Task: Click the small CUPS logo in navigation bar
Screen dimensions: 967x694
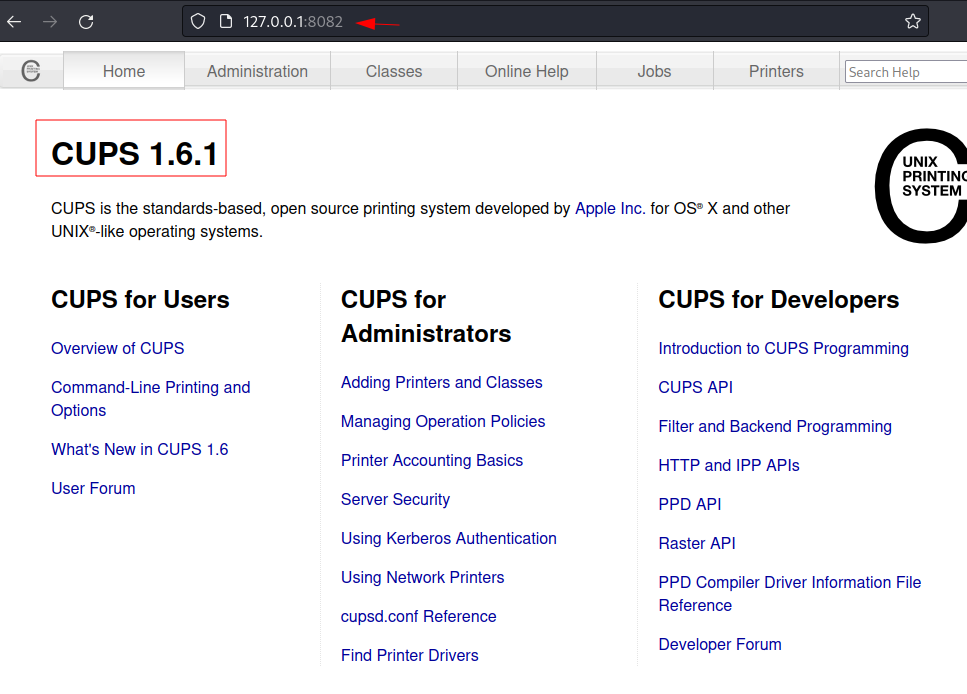Action: tap(31, 71)
